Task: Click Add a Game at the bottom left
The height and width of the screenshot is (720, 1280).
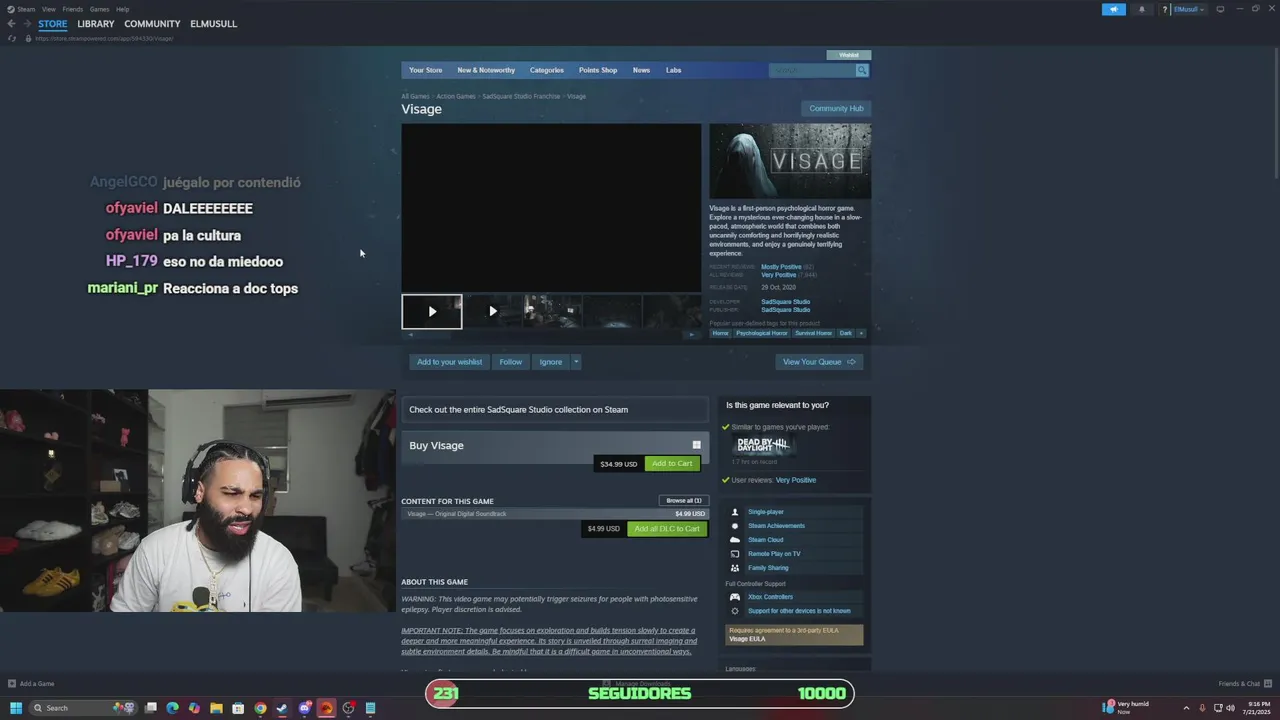Action: (x=31, y=684)
